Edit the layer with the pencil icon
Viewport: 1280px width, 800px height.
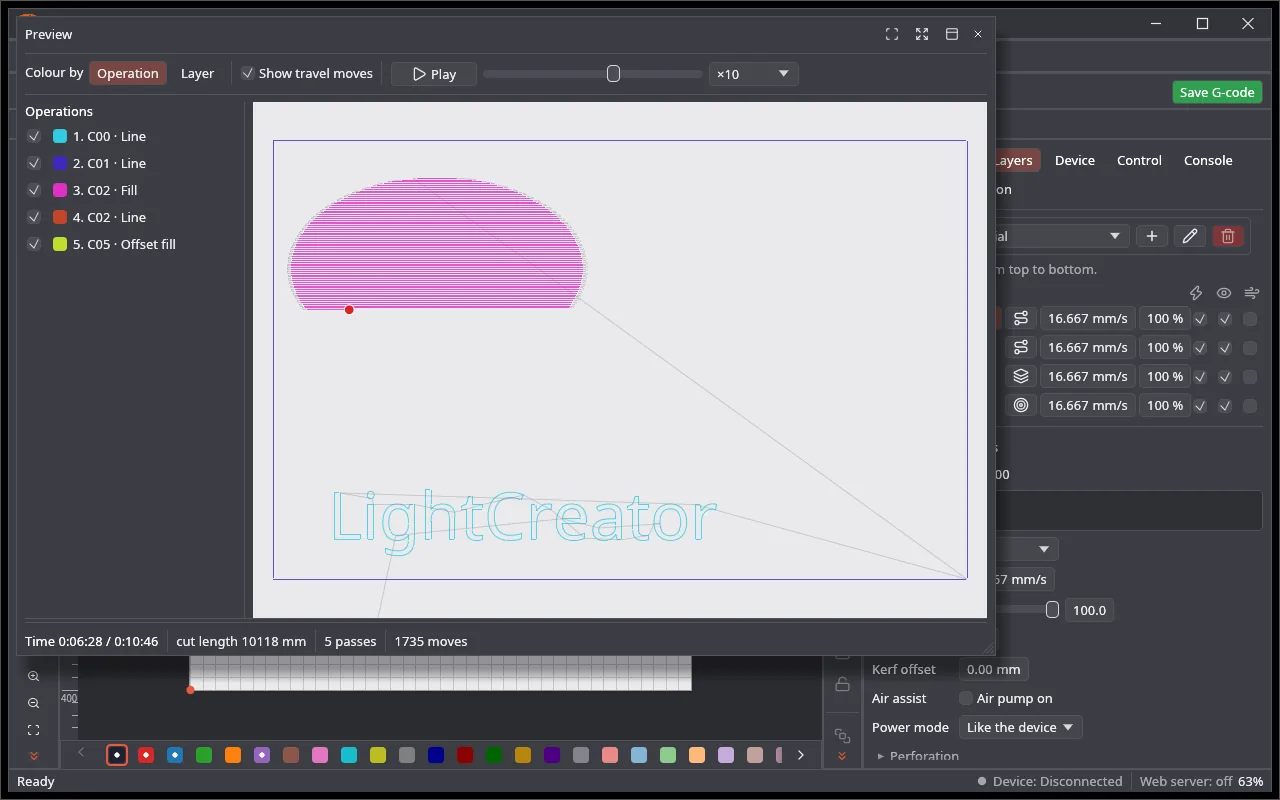[1189, 236]
